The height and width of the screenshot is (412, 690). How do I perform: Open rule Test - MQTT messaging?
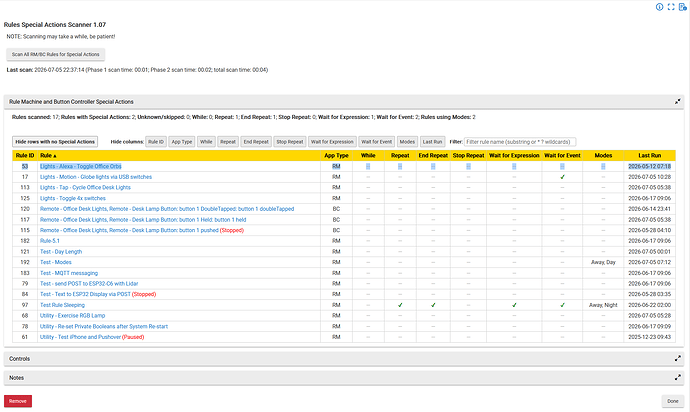point(69,273)
